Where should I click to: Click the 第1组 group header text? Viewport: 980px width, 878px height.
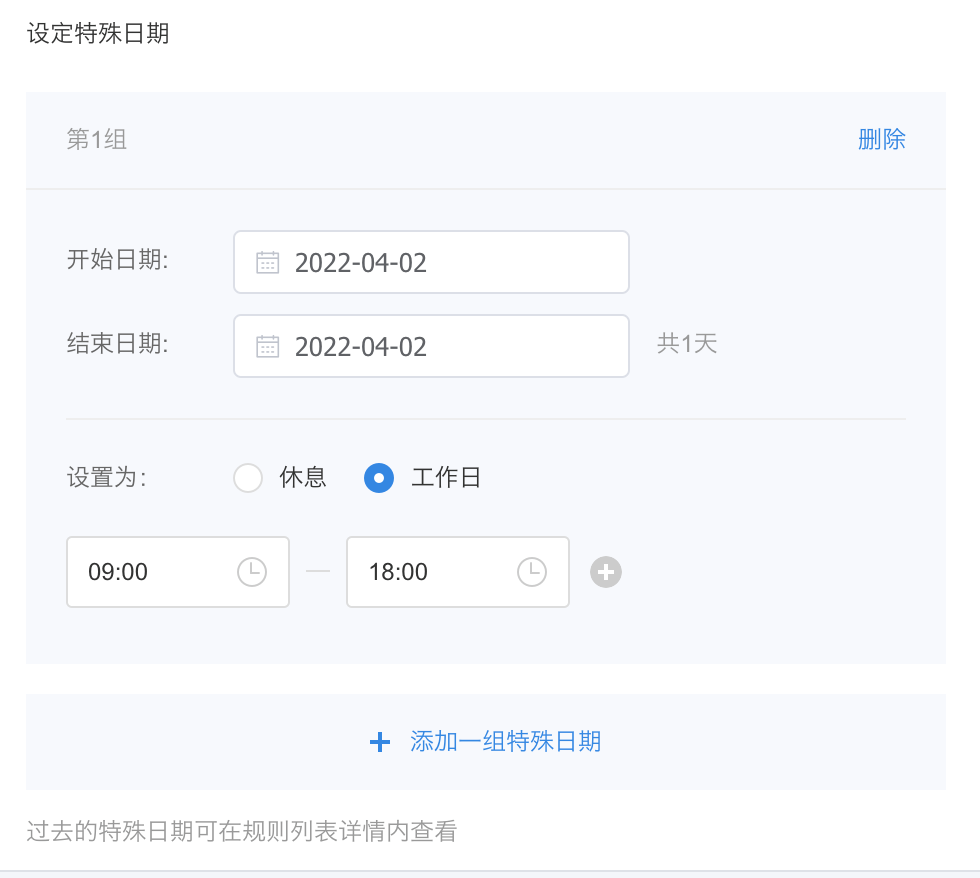tap(97, 139)
